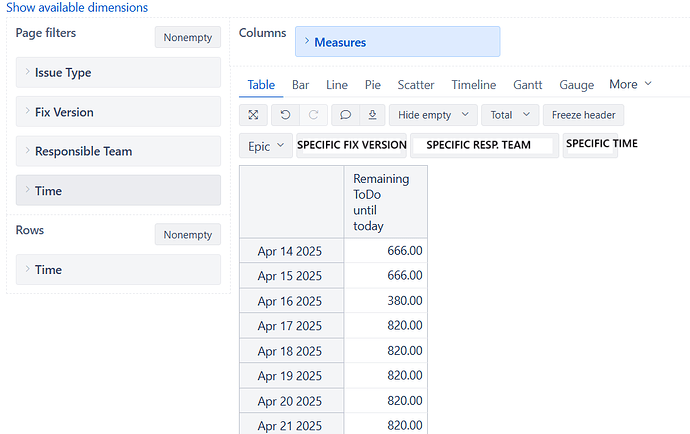Open the Total dropdown

(x=510, y=115)
